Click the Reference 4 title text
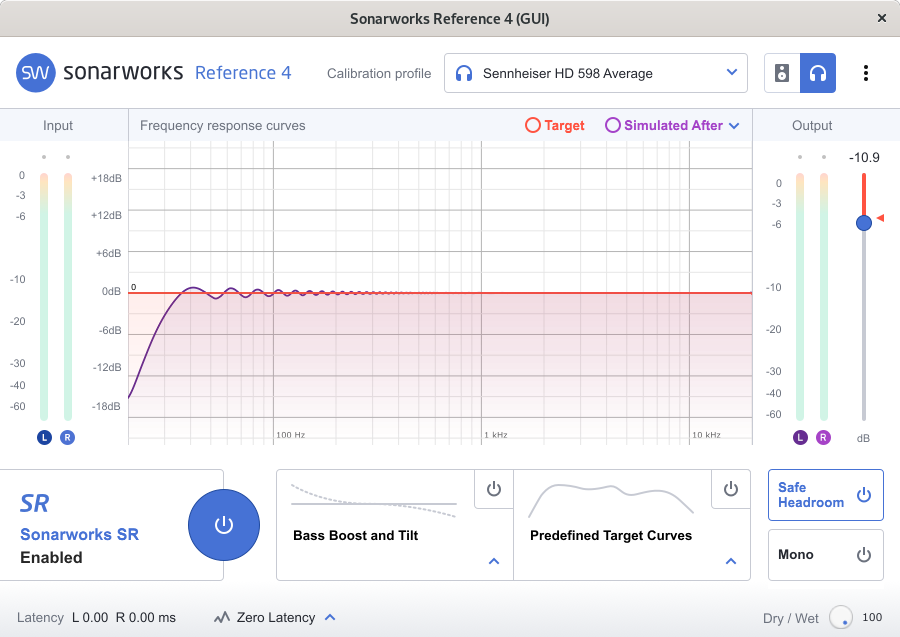The height and width of the screenshot is (637, 900). (x=243, y=73)
